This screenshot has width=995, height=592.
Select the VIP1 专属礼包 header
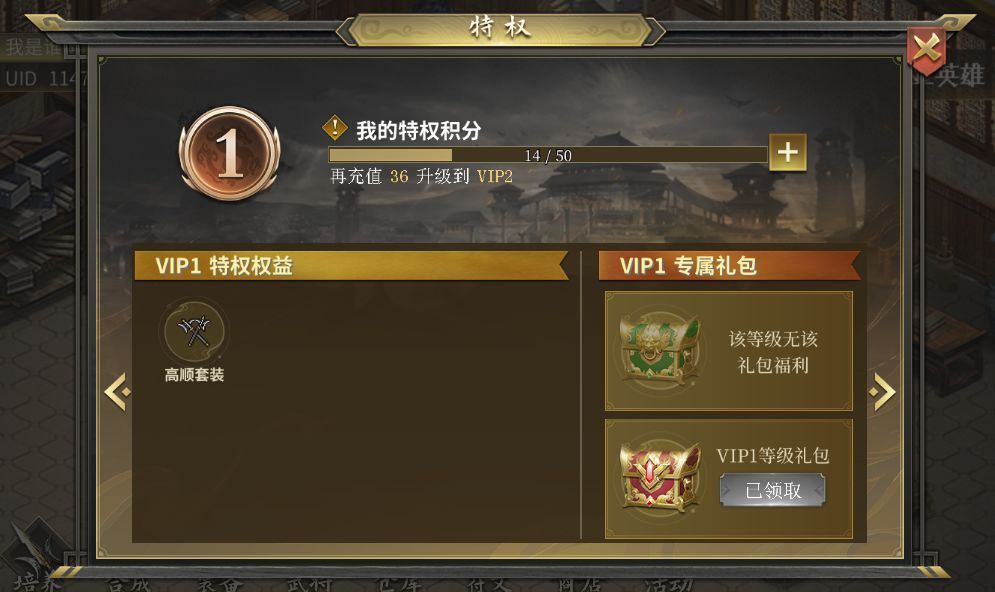coord(729,265)
